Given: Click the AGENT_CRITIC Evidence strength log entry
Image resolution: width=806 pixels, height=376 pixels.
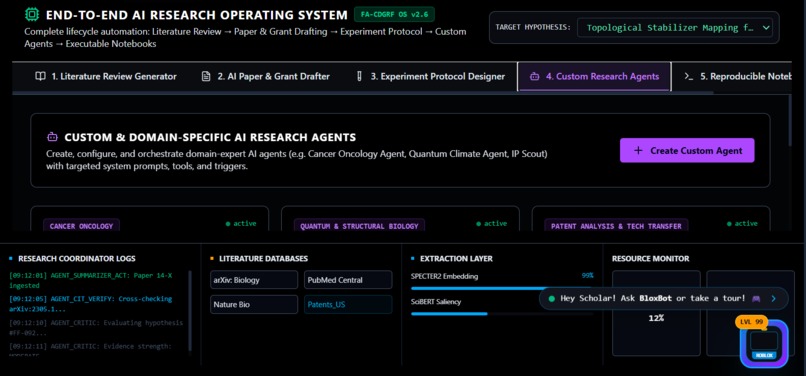Looking at the screenshot, I should [x=91, y=349].
